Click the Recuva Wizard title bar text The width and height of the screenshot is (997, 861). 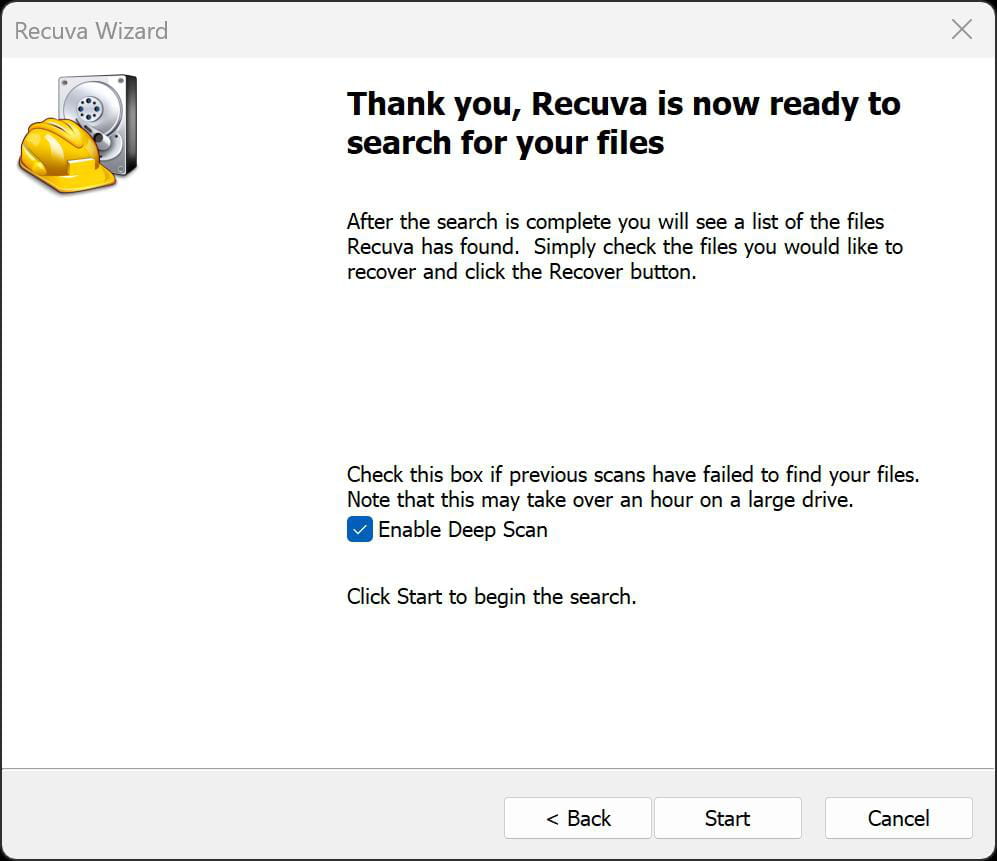(x=92, y=31)
